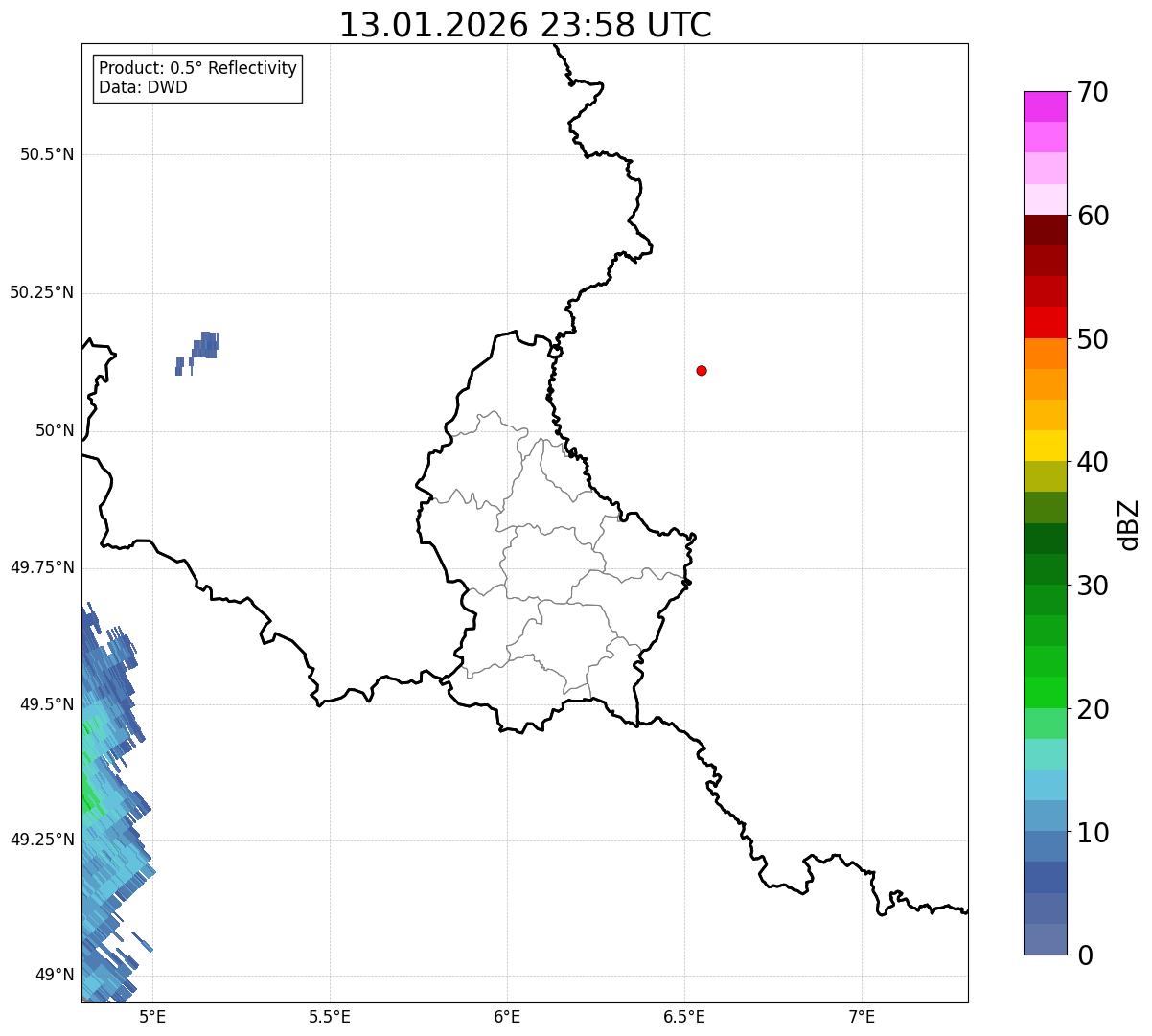Click the '50.5°N' latitude label
1152x1036 pixels.
[47, 154]
